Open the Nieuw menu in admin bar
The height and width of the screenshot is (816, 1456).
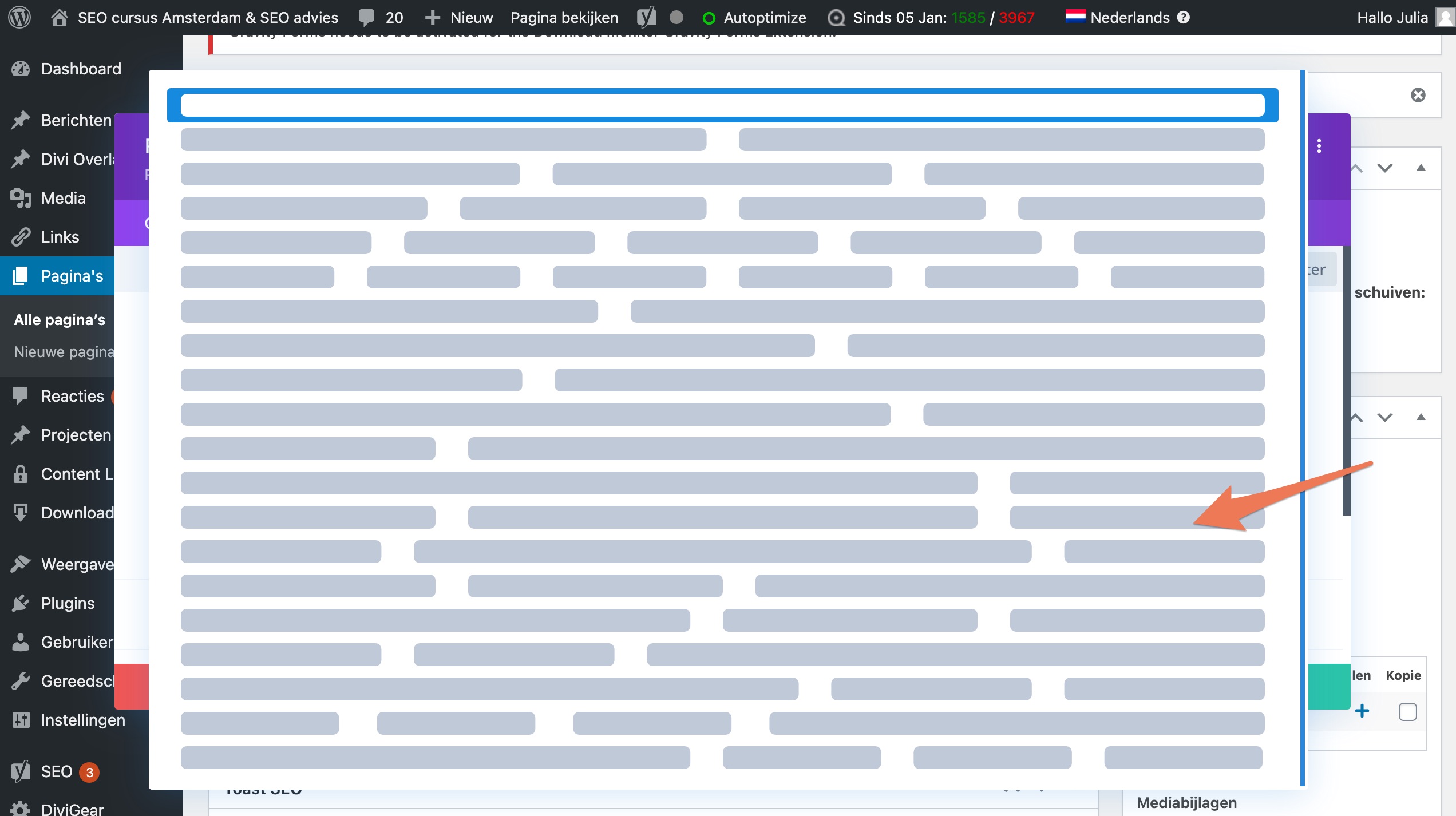point(459,17)
